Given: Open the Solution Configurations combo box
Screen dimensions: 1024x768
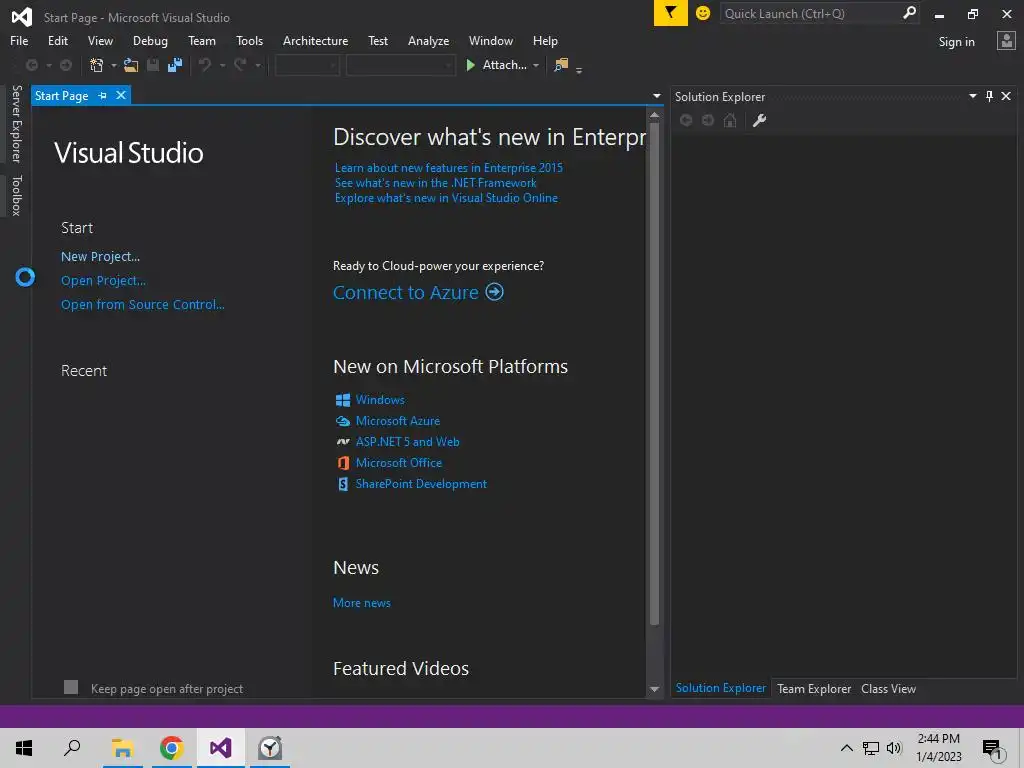Looking at the screenshot, I should pyautogui.click(x=307, y=65).
